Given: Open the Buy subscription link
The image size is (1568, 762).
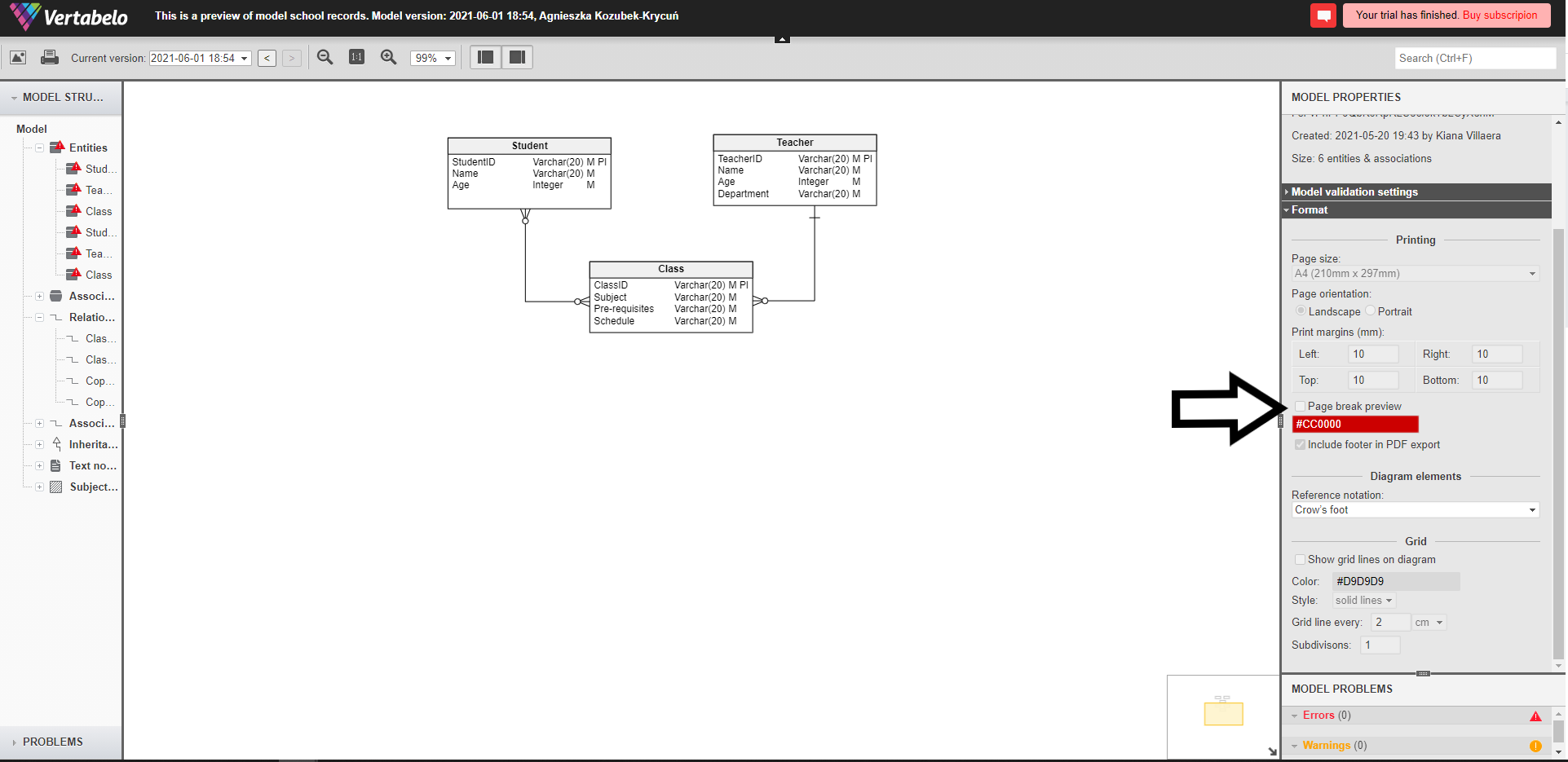Looking at the screenshot, I should (1500, 15).
